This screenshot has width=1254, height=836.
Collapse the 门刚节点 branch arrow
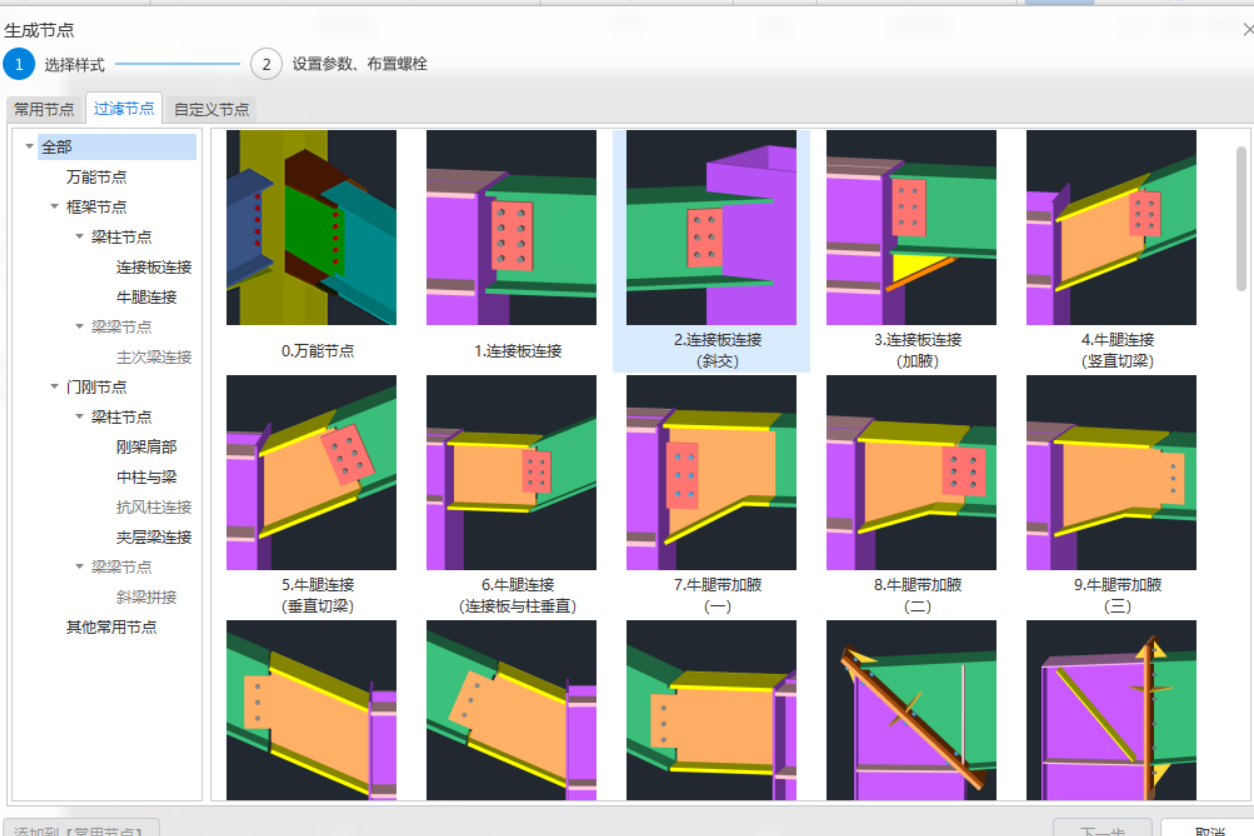55,387
